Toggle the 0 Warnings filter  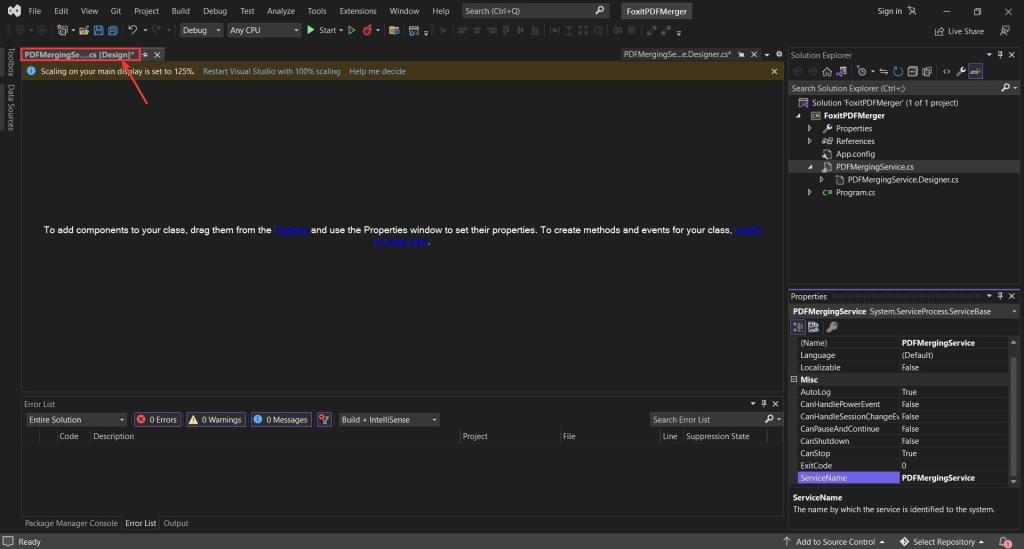(216, 420)
